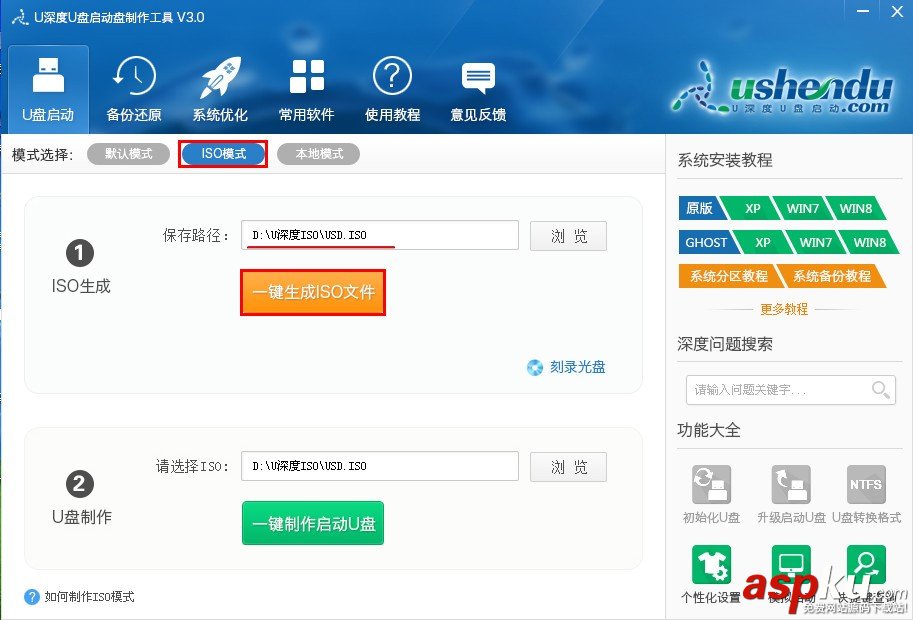
Task: Click the ushendu.com logo
Action: 784,89
